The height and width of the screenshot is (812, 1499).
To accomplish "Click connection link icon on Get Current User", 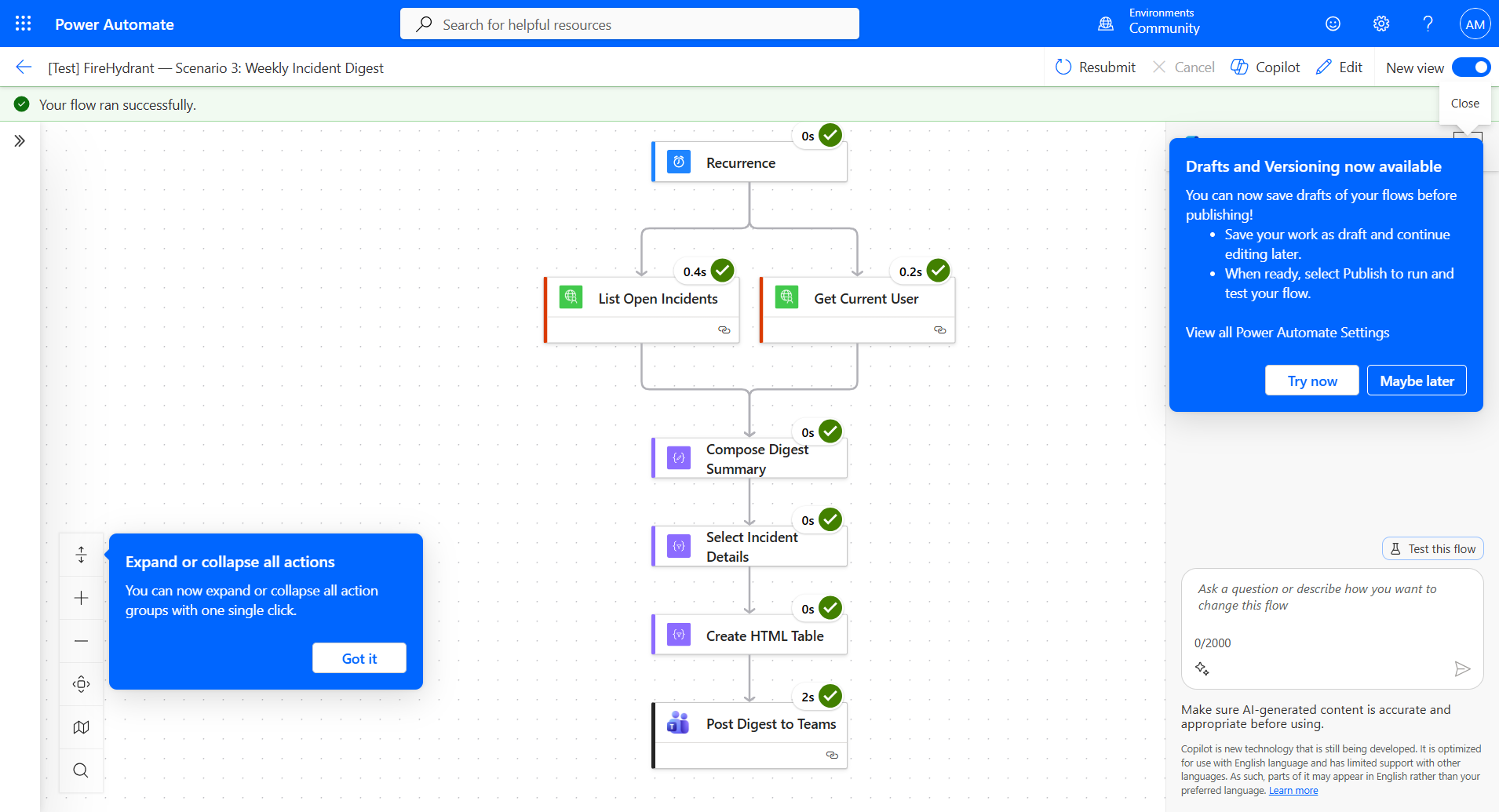I will point(939,330).
